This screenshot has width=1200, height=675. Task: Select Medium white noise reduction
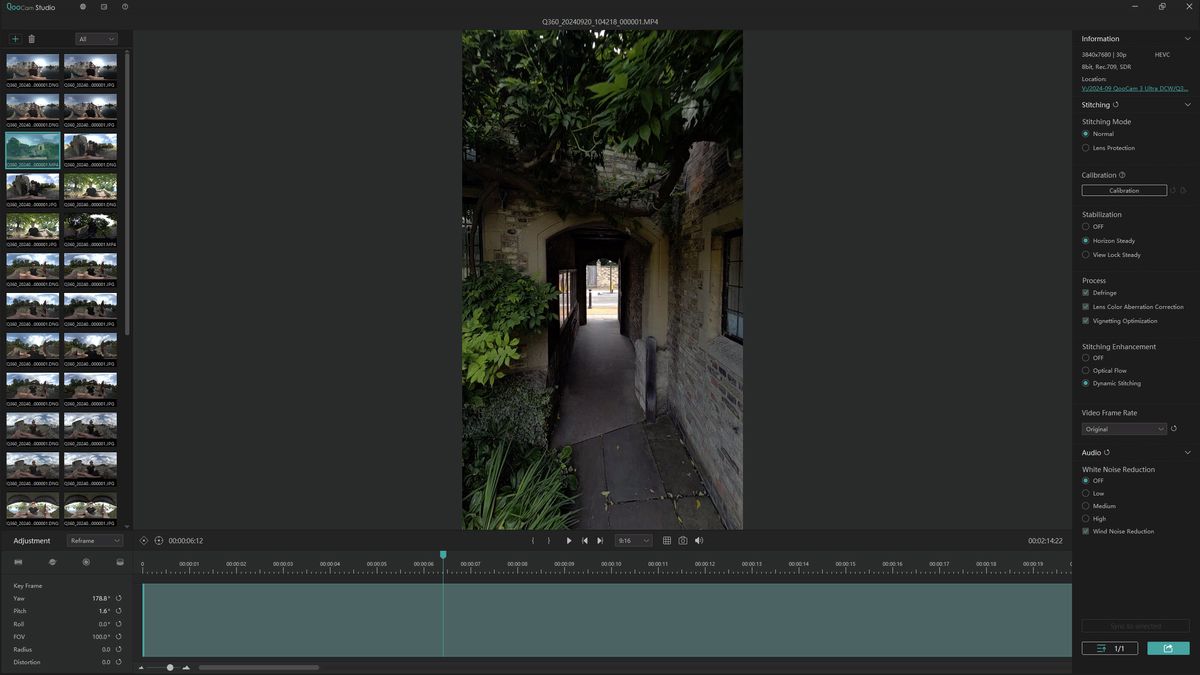click(x=1086, y=506)
